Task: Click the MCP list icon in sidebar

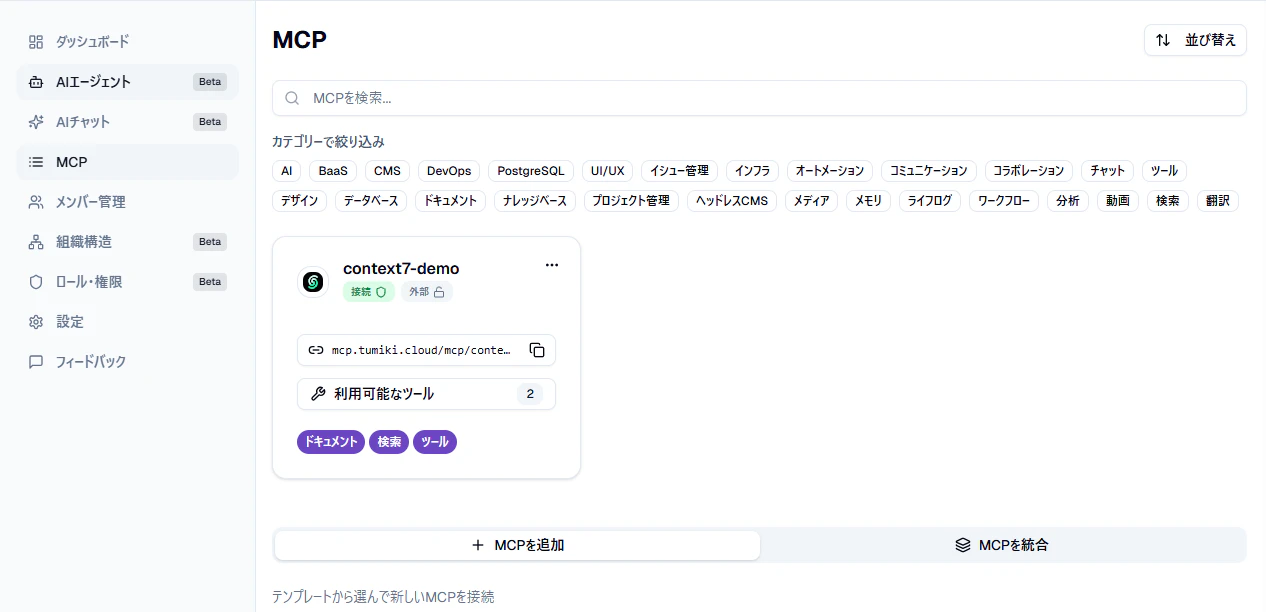Action: tap(36, 162)
